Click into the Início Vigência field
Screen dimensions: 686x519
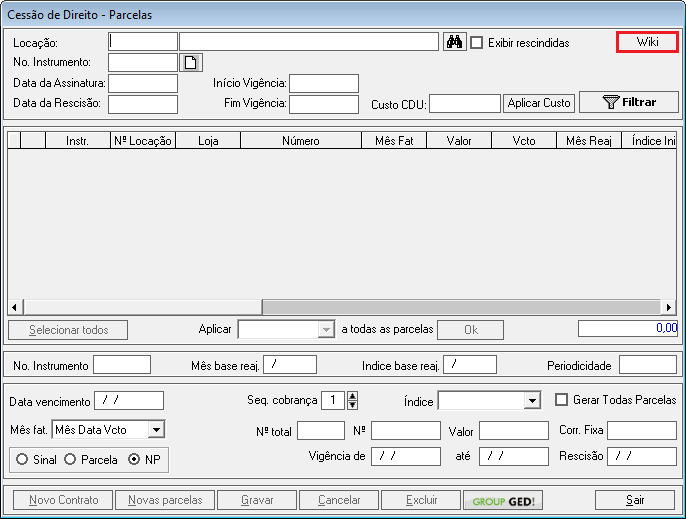[x=324, y=83]
